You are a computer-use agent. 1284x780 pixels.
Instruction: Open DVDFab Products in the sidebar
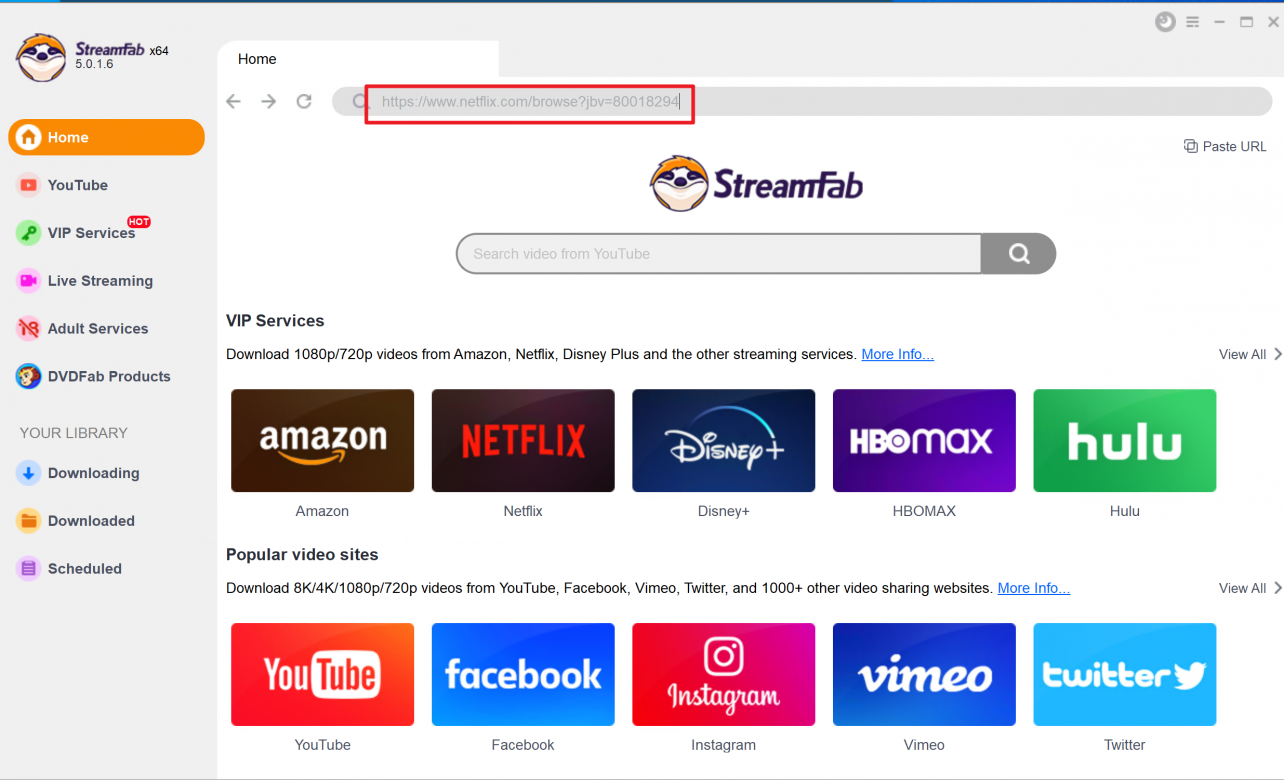[106, 376]
